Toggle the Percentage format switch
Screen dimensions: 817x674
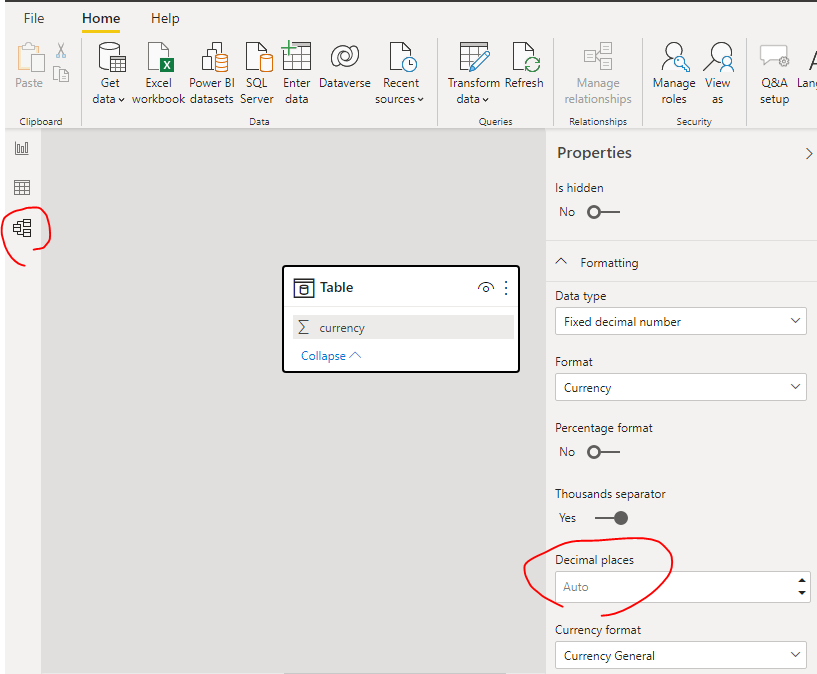603,452
